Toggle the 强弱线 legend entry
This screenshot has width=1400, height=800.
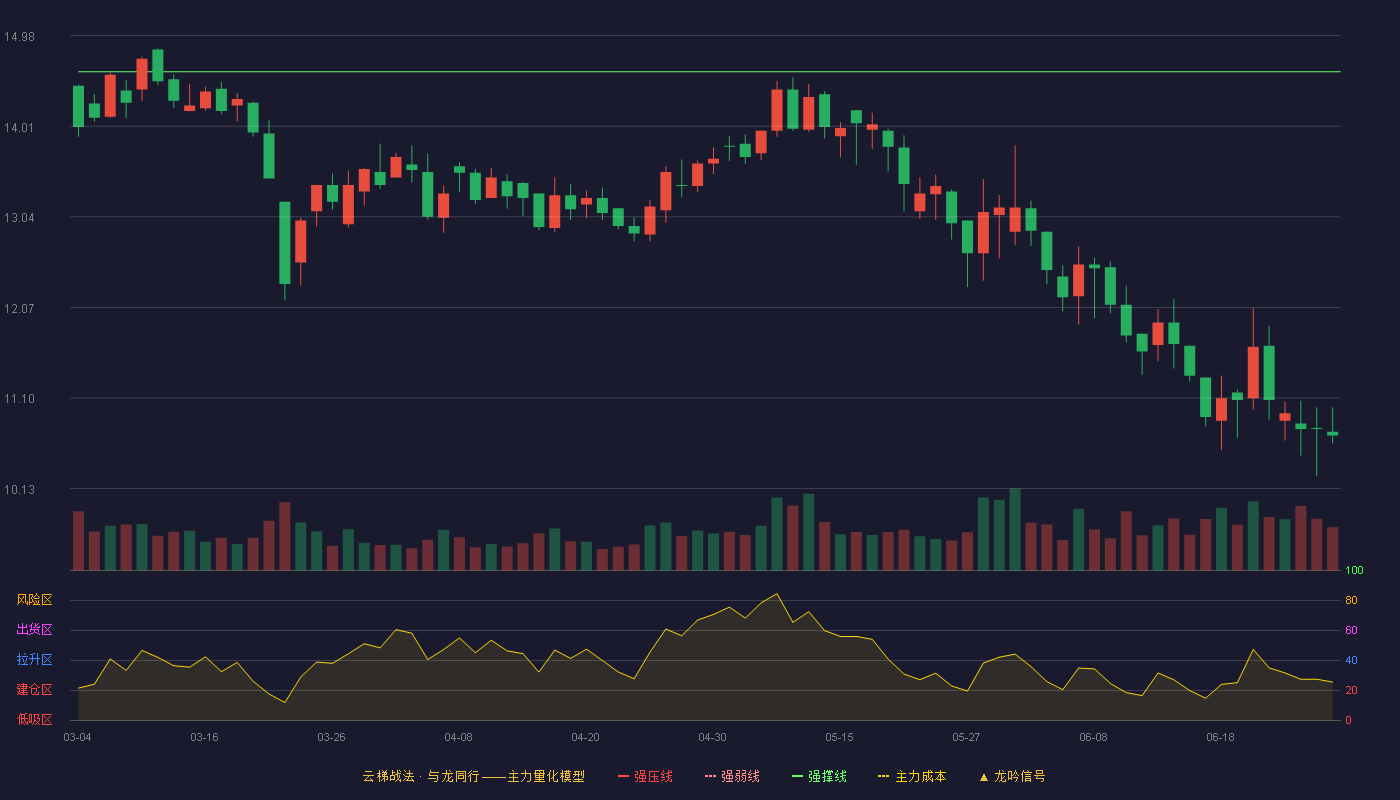[x=732, y=776]
